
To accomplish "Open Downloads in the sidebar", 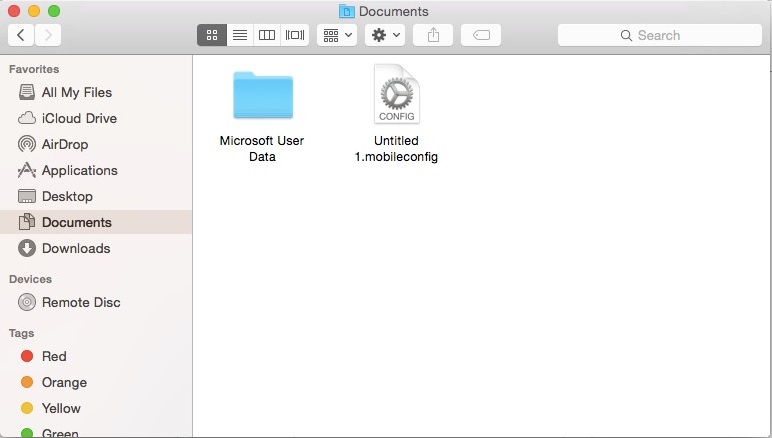I will tap(96, 248).
